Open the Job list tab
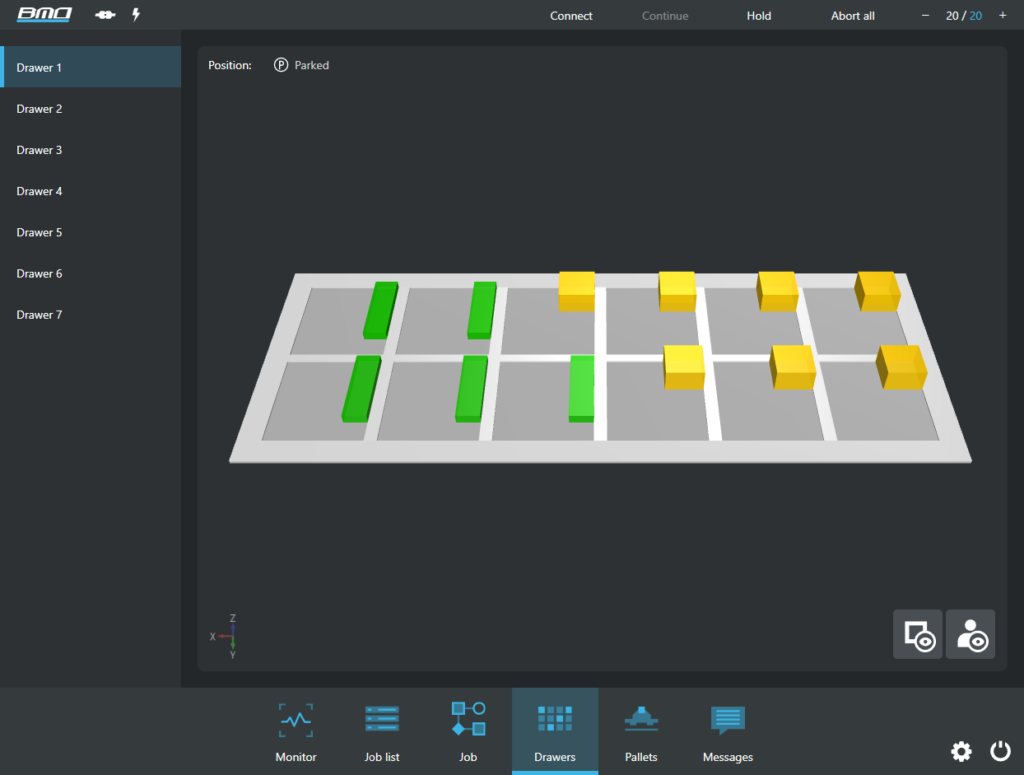This screenshot has height=775, width=1024. [382, 732]
